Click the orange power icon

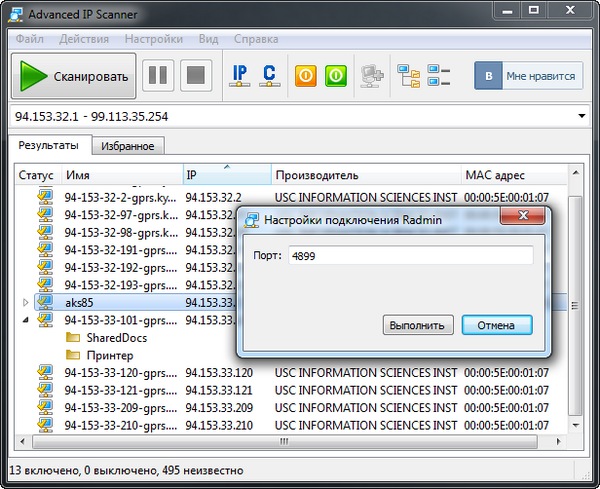(x=305, y=76)
